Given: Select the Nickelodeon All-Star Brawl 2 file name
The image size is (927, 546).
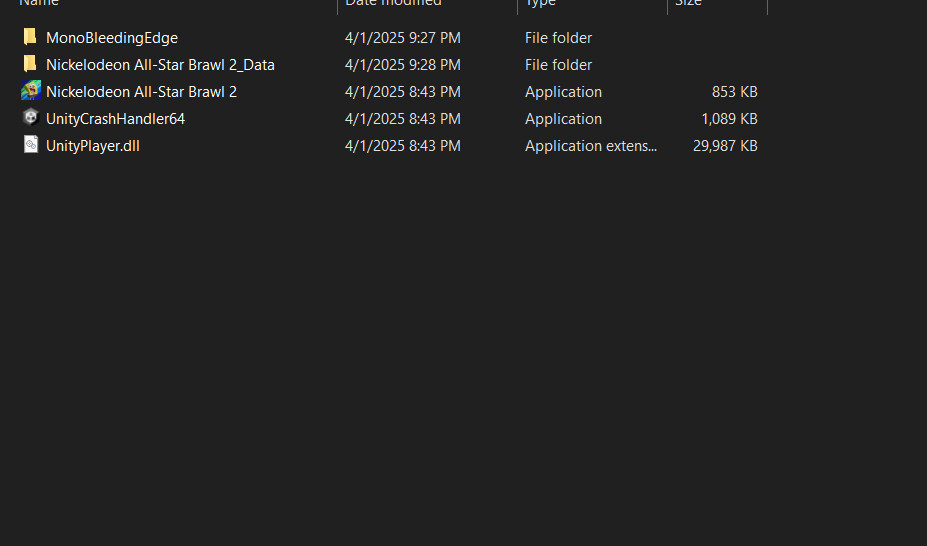Looking at the screenshot, I should [141, 92].
